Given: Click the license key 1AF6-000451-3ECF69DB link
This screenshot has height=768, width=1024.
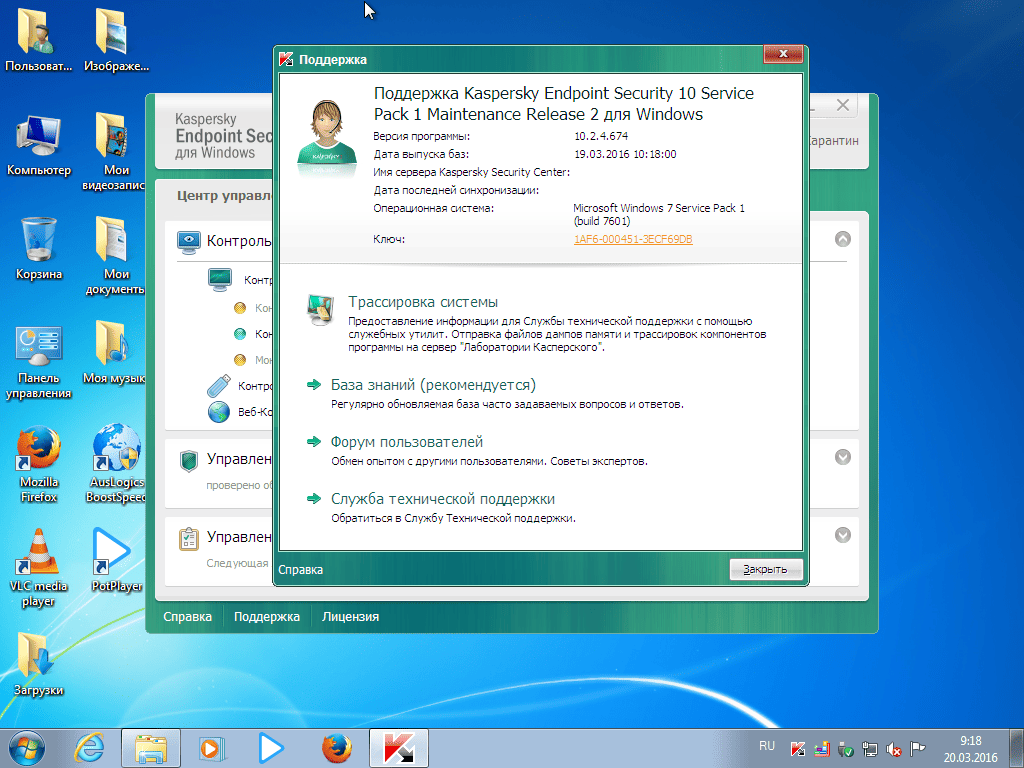Looking at the screenshot, I should point(633,239).
